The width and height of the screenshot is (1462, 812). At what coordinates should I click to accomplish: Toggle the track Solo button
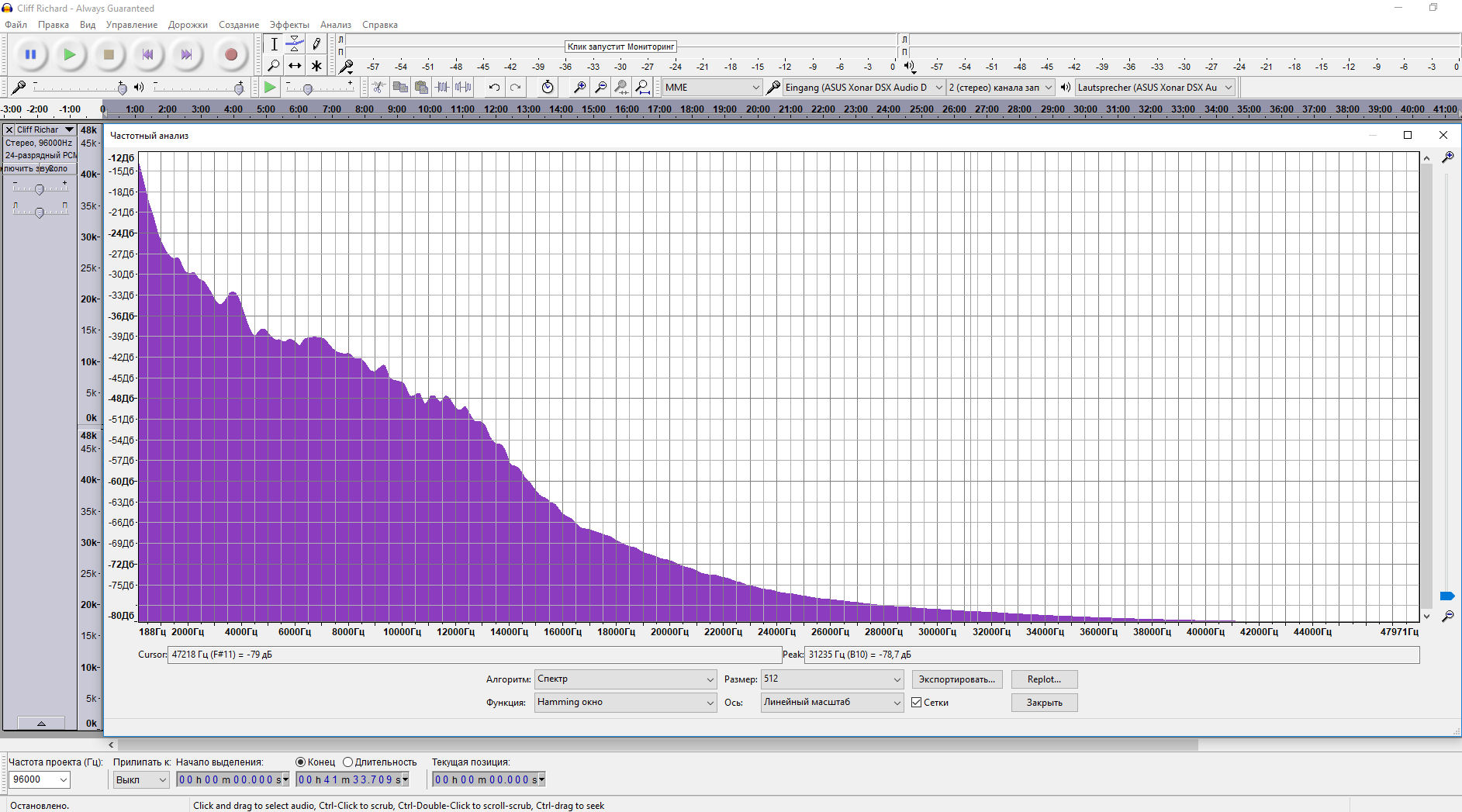pyautogui.click(x=58, y=168)
